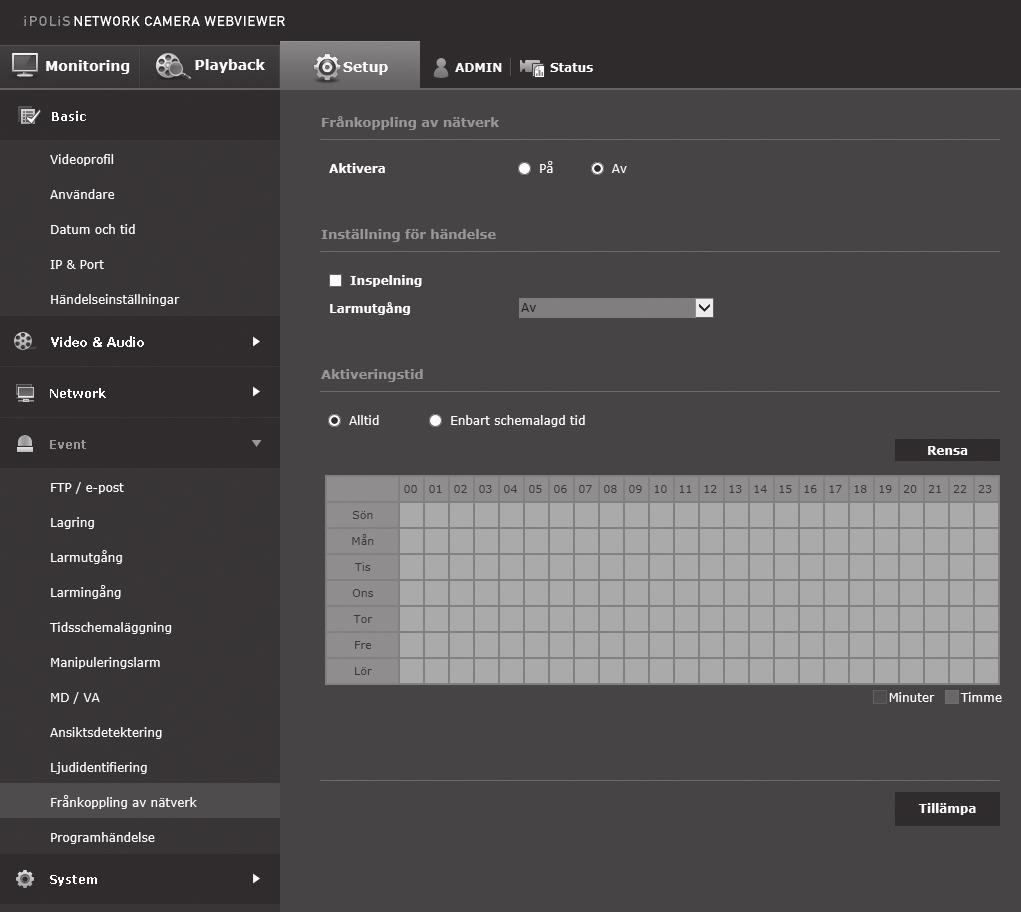Choose Enbart schemalagd tid option
The image size is (1021, 912).
coord(436,421)
